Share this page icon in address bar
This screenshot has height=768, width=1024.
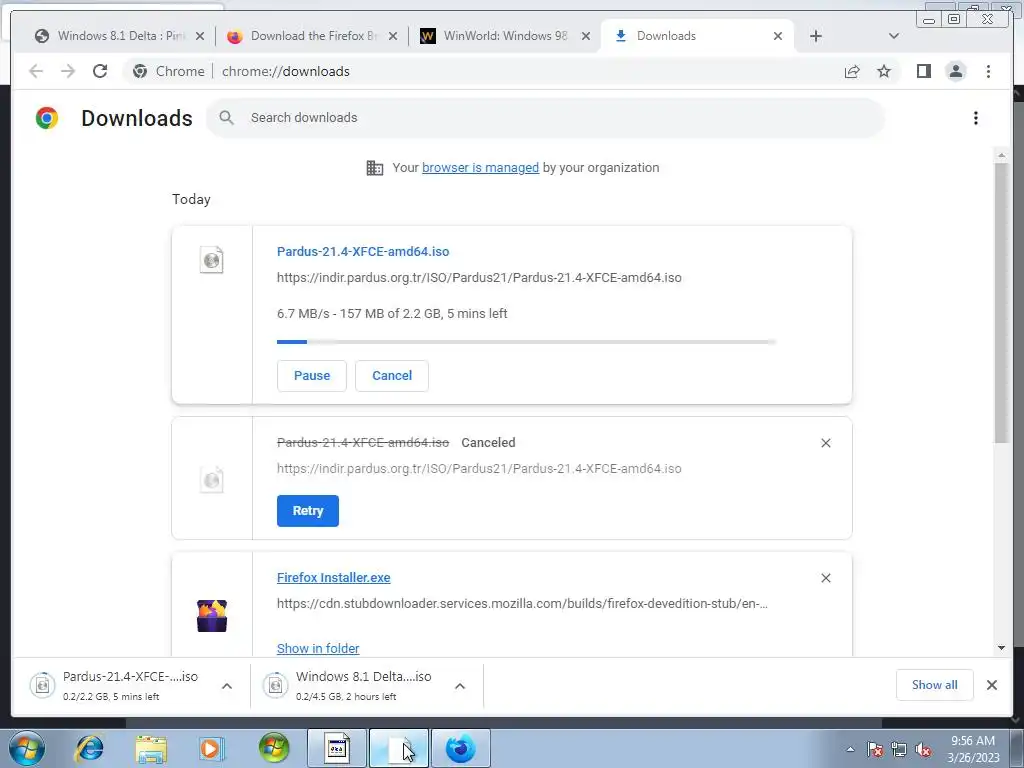click(x=852, y=71)
